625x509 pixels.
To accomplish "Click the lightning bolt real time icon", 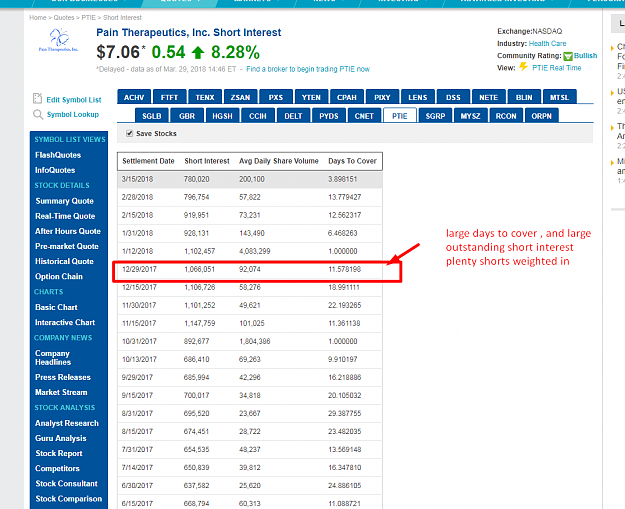I will (x=523, y=67).
